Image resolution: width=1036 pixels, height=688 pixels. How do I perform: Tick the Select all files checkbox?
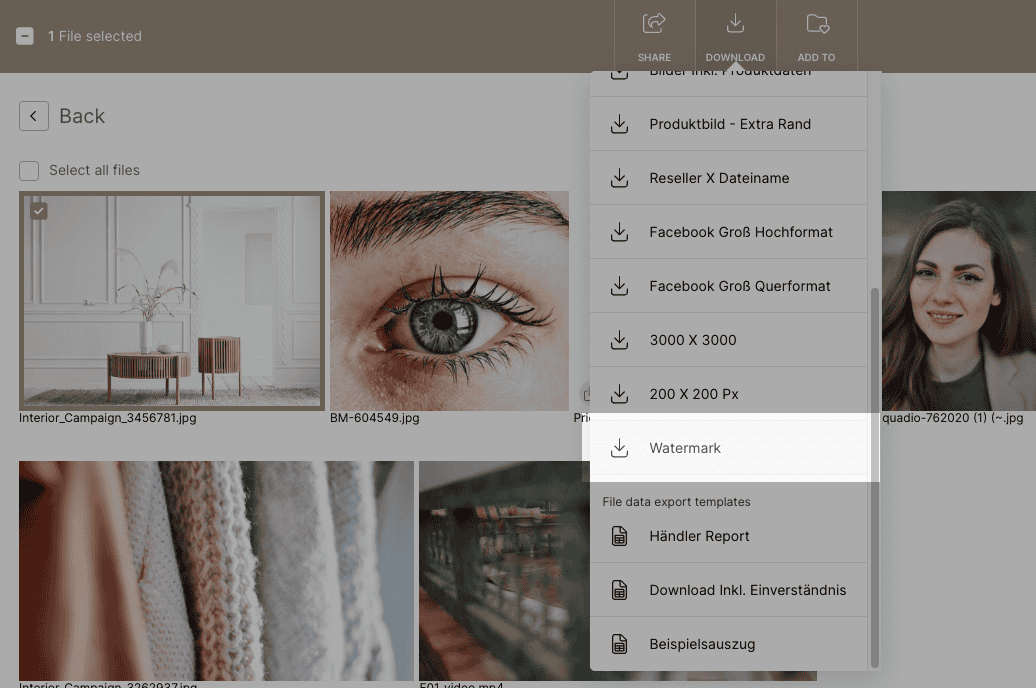click(29, 171)
